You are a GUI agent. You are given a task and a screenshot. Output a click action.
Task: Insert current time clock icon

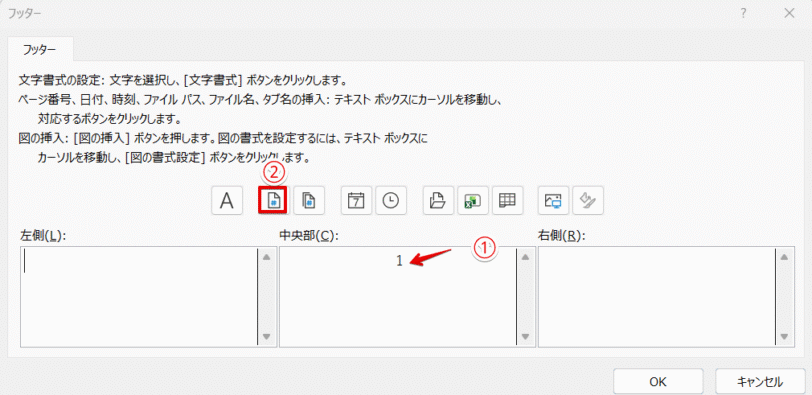click(391, 201)
